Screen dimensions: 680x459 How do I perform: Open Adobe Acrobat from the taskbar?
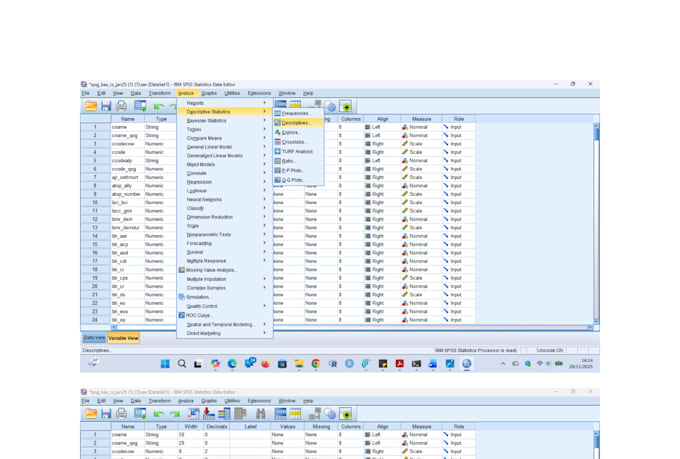[399, 364]
